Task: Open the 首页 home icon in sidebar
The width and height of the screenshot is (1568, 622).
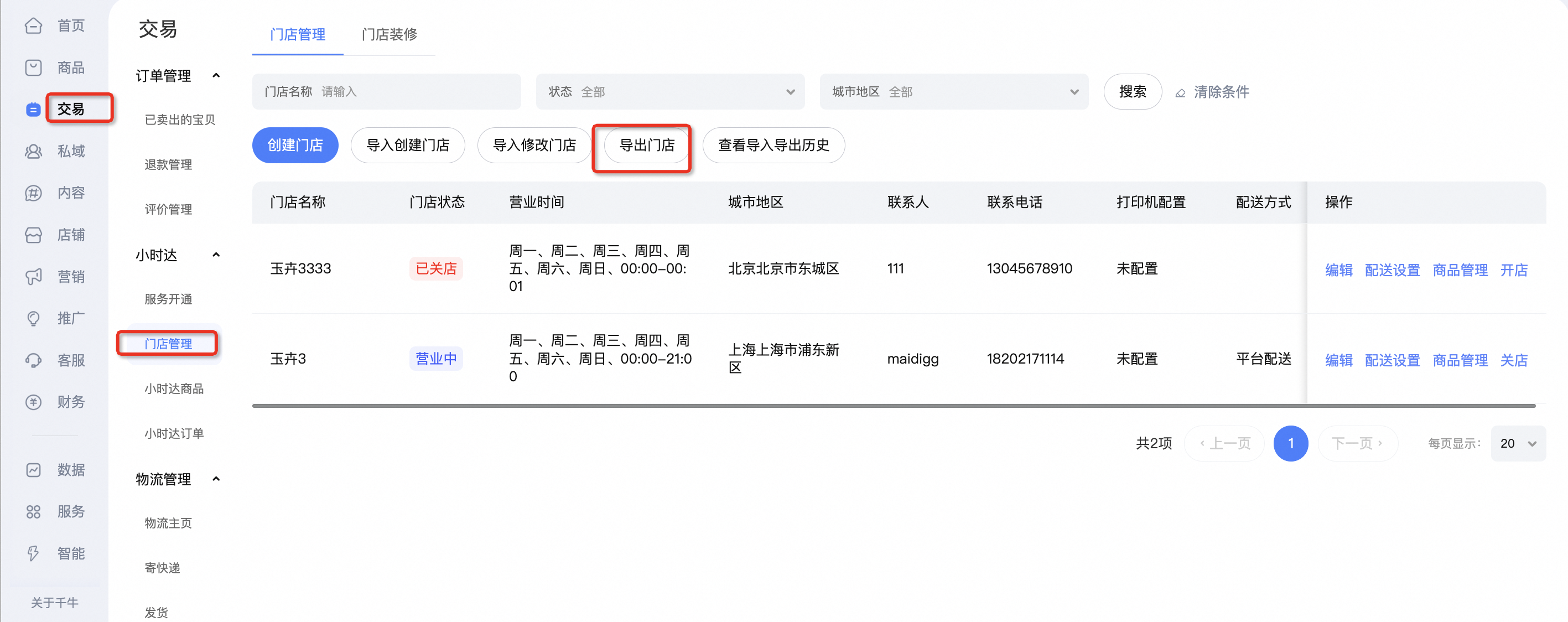Action: pos(34,25)
